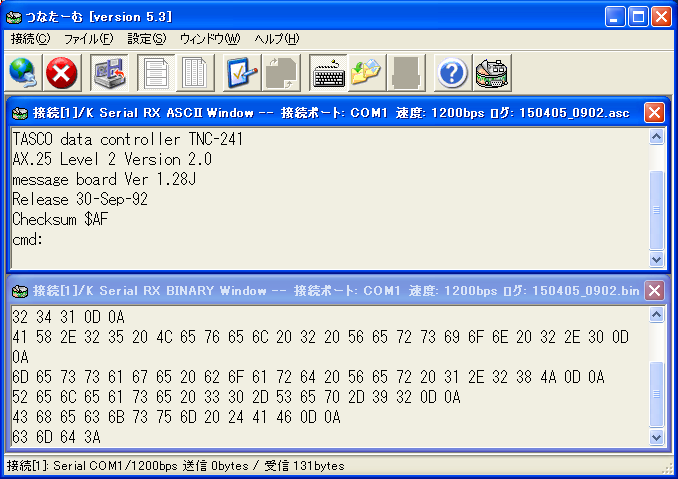Toggle the keyboard input icon
This screenshot has height=479, width=678.
pyautogui.click(x=328, y=73)
